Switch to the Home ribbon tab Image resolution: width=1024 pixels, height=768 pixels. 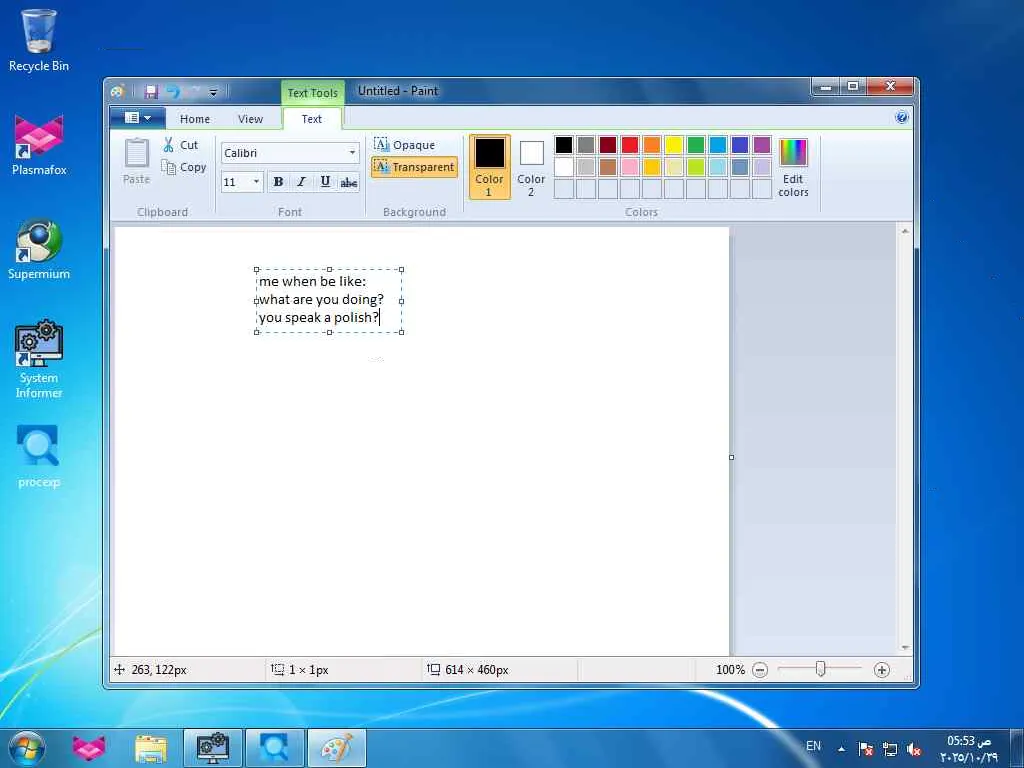click(x=195, y=119)
